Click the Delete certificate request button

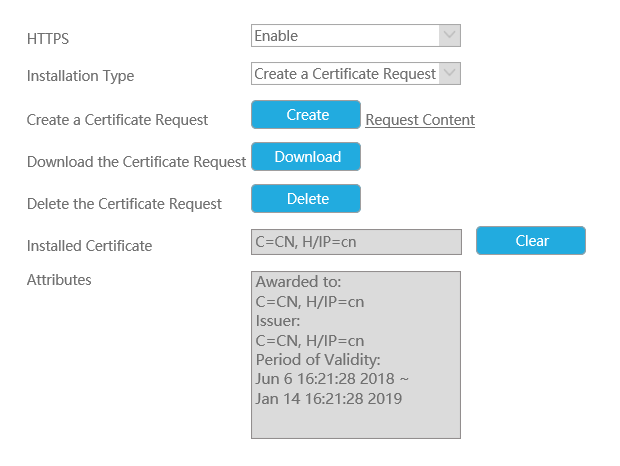coord(306,198)
